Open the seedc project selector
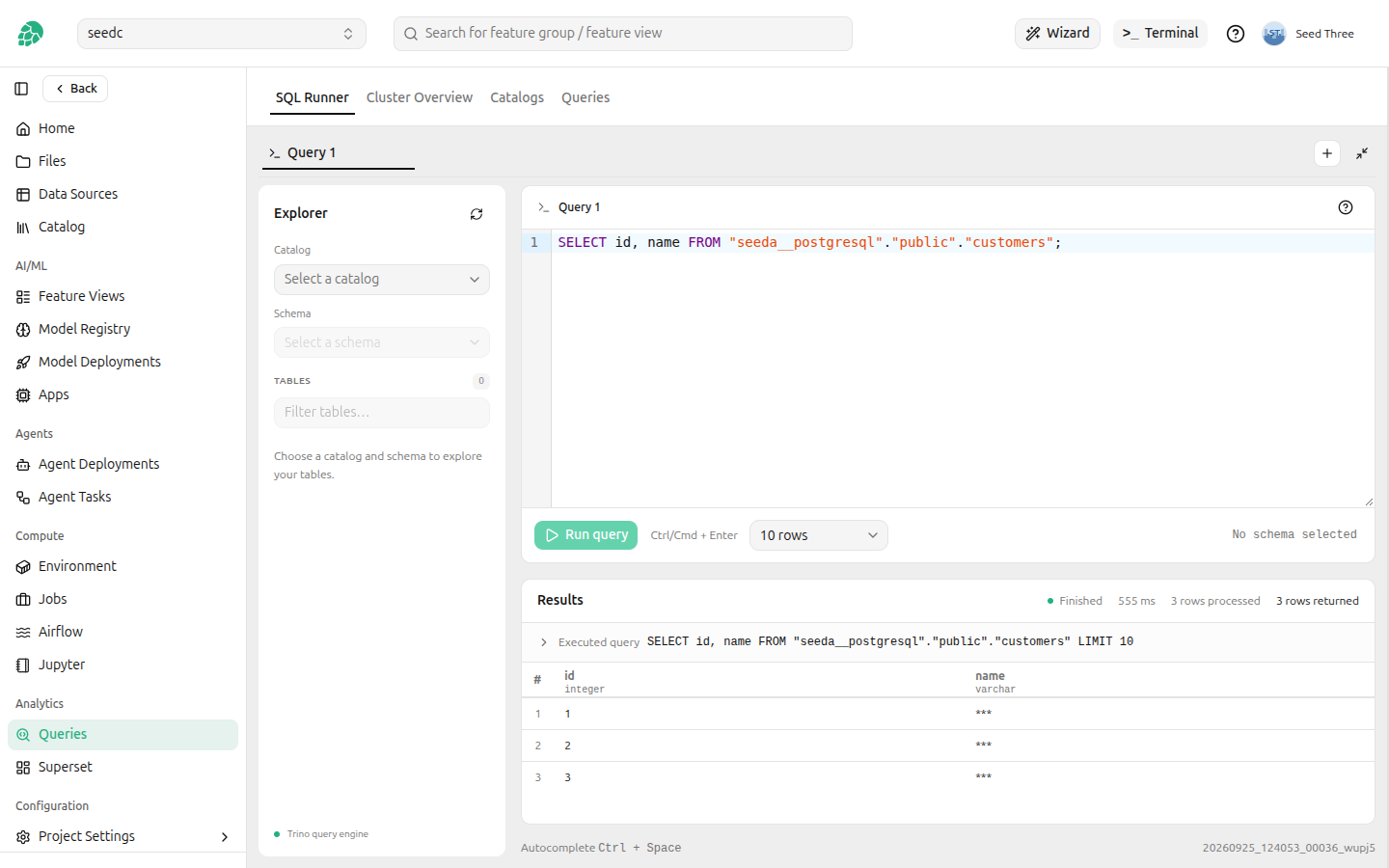1389x868 pixels. click(x=222, y=34)
